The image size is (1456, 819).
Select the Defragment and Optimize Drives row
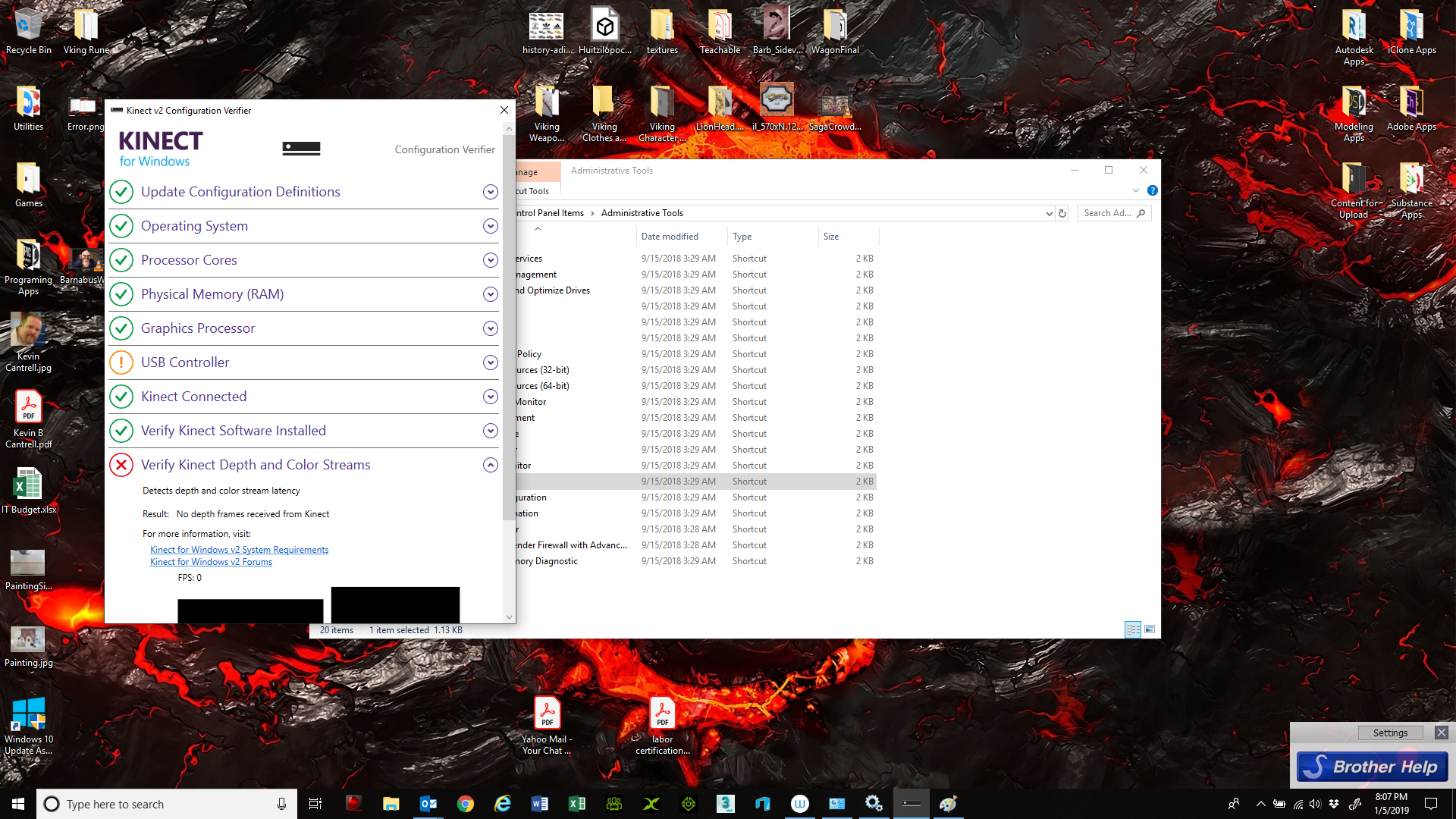click(x=695, y=290)
